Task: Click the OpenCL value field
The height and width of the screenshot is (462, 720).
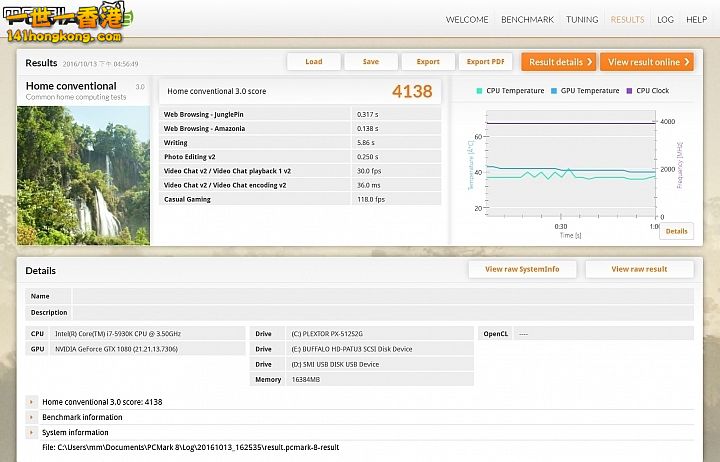Action: tap(604, 334)
